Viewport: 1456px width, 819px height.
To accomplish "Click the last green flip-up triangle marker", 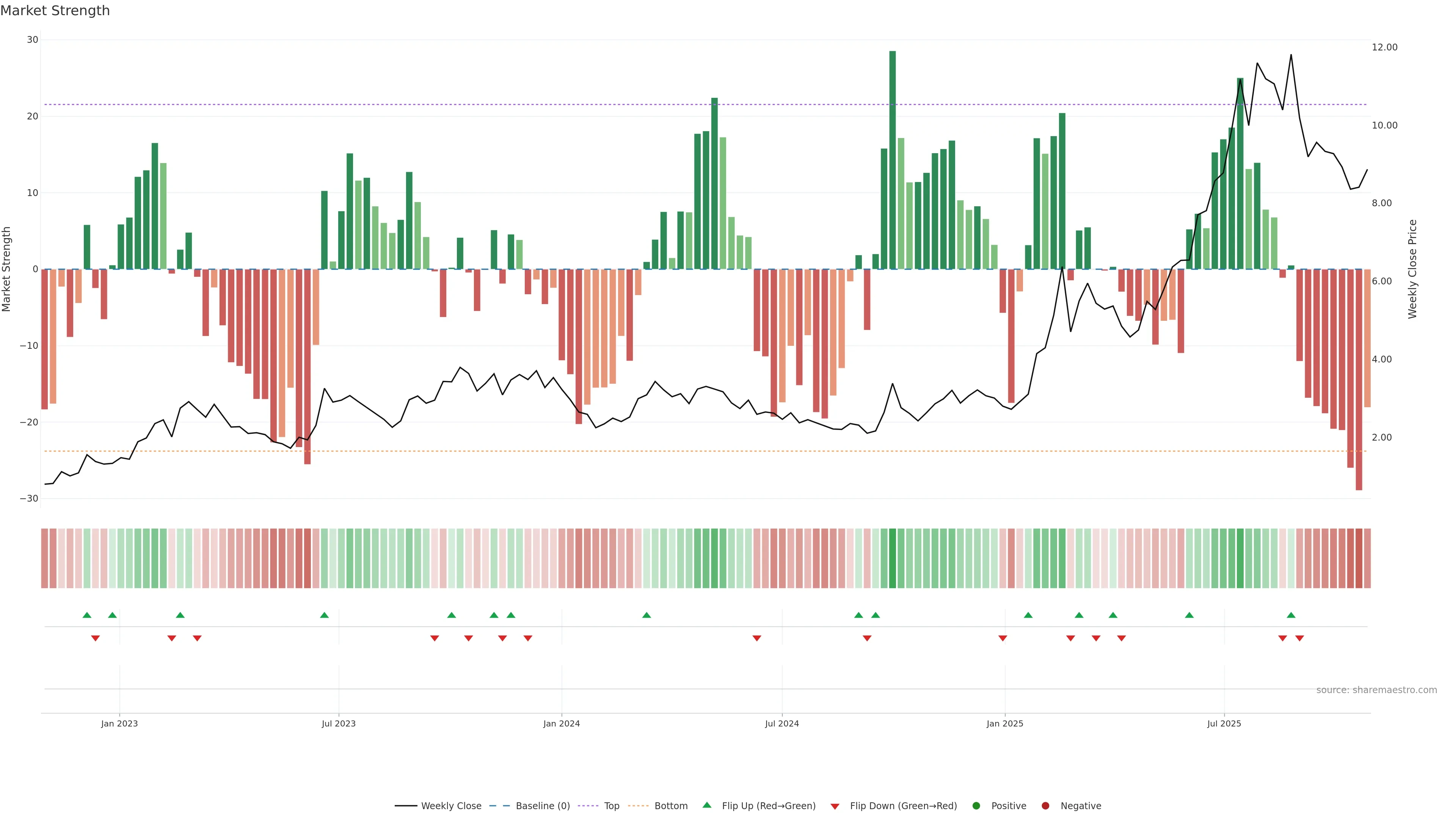I will [1291, 615].
